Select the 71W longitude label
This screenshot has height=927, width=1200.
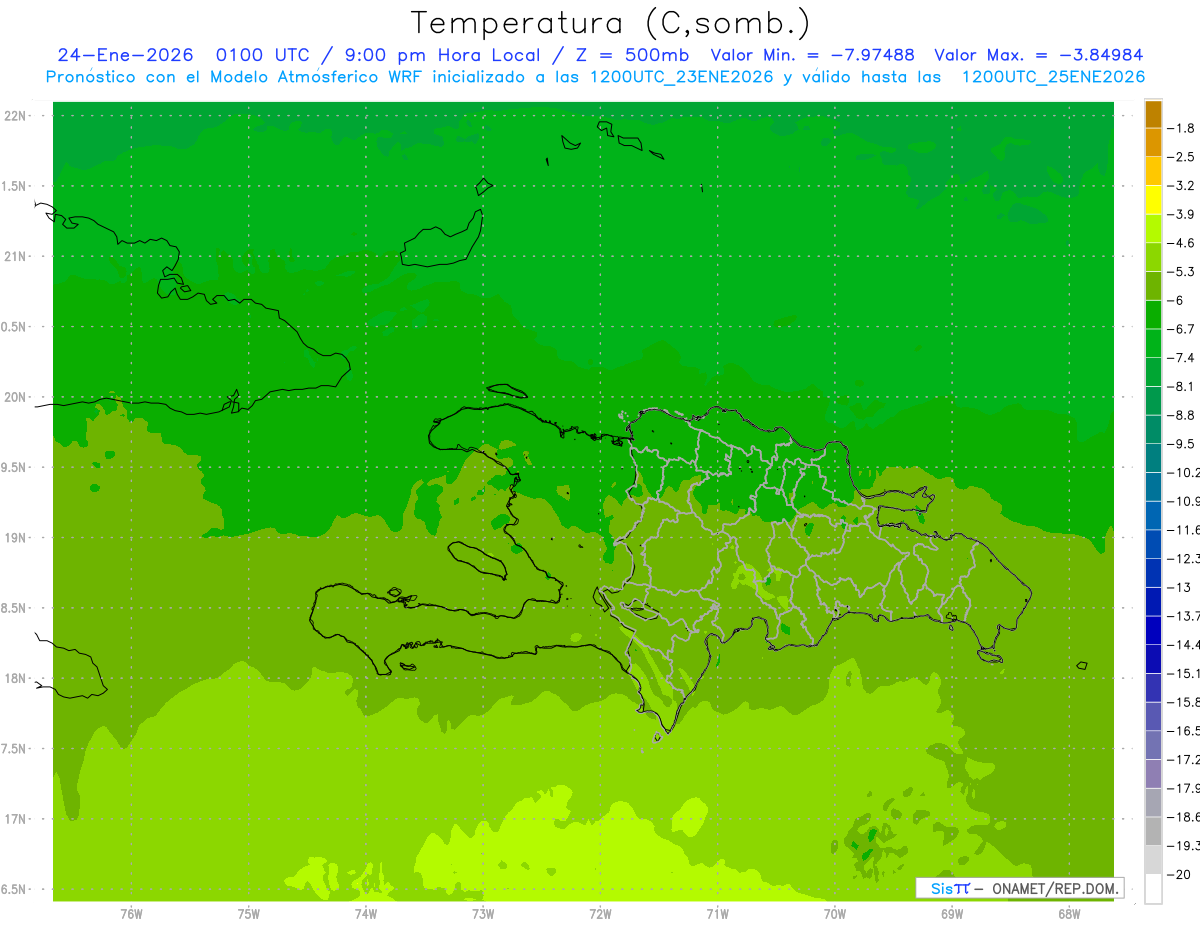(x=717, y=914)
